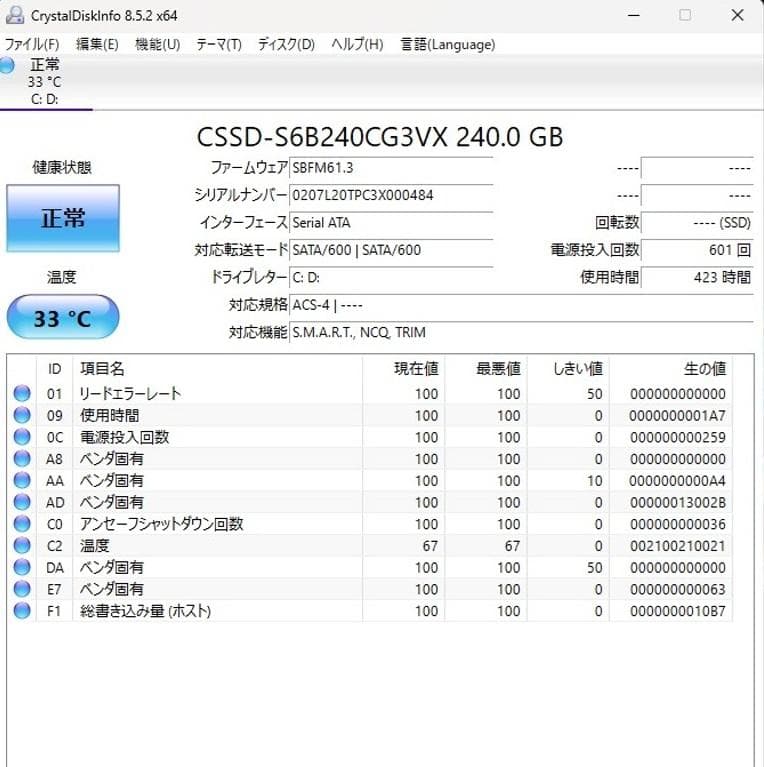
Task: Click the rotation rate value ---- (SSD)
Action: click(x=697, y=223)
